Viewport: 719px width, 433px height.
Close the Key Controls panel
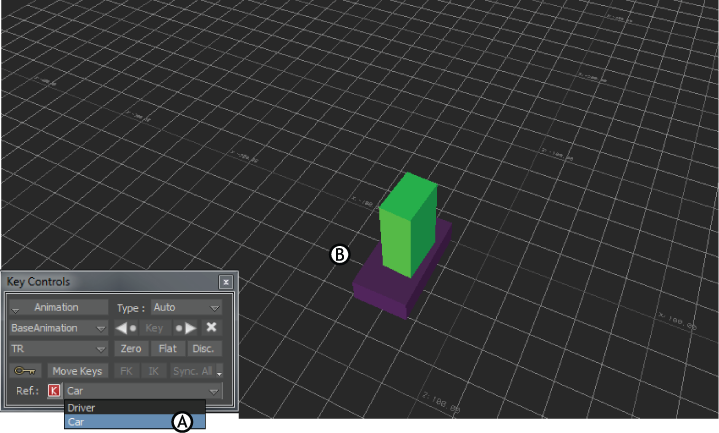pyautogui.click(x=226, y=282)
